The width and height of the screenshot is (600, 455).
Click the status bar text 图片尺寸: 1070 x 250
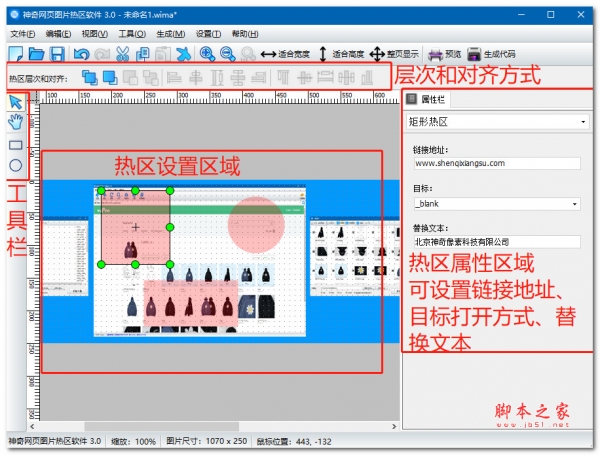point(207,441)
